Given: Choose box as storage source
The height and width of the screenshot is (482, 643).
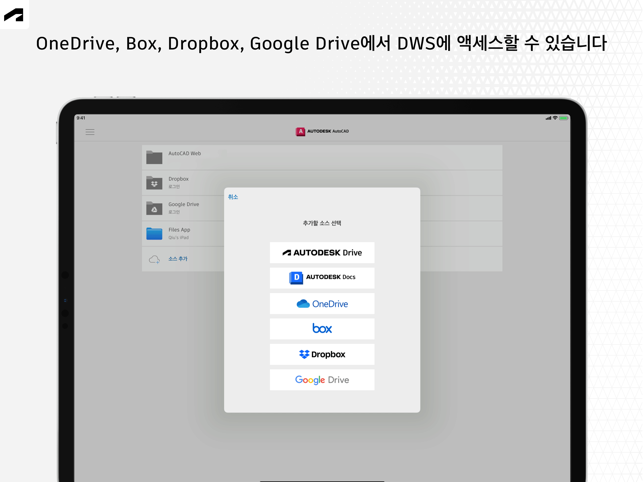Looking at the screenshot, I should point(322,329).
